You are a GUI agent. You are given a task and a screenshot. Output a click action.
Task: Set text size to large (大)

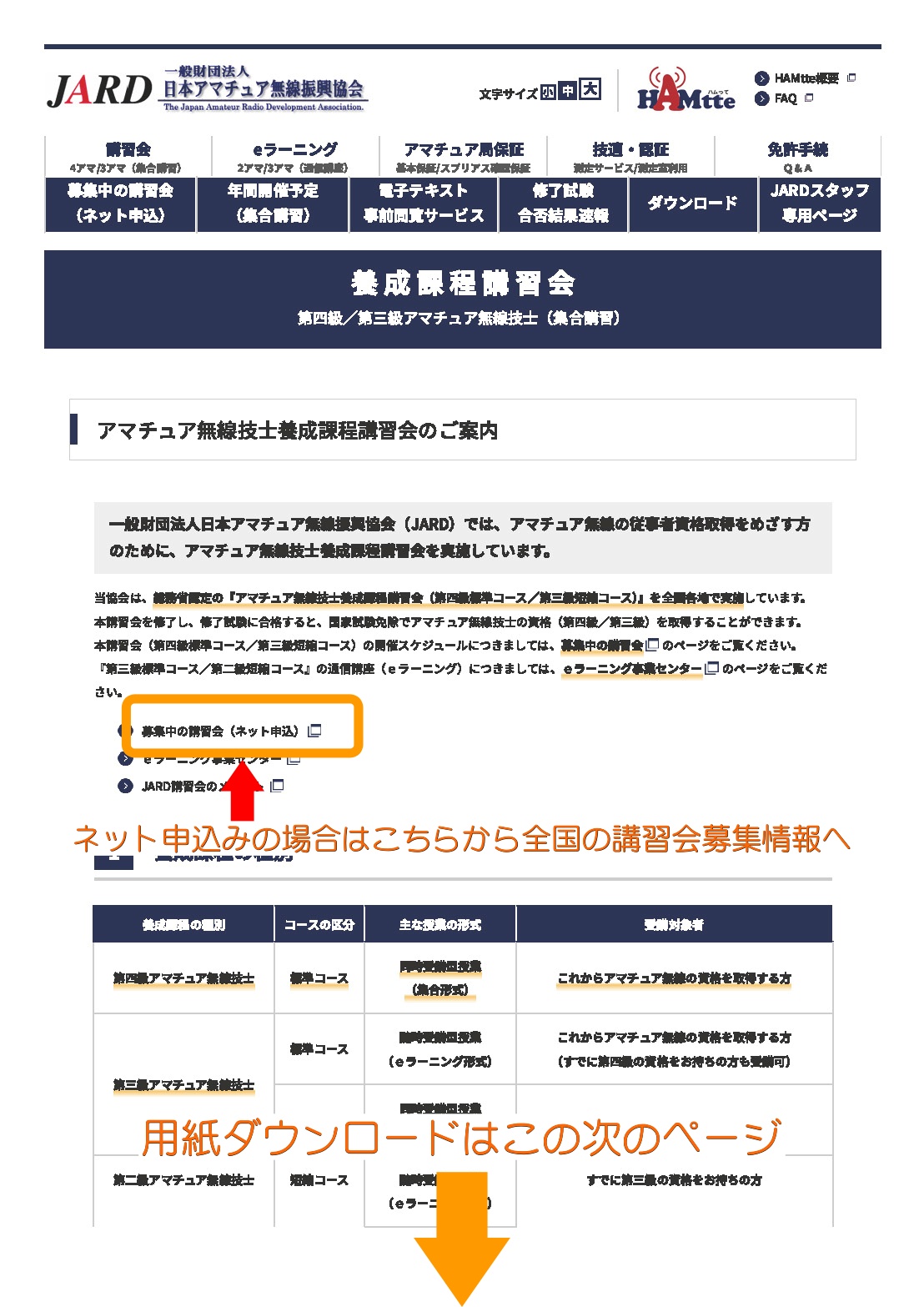tap(590, 89)
